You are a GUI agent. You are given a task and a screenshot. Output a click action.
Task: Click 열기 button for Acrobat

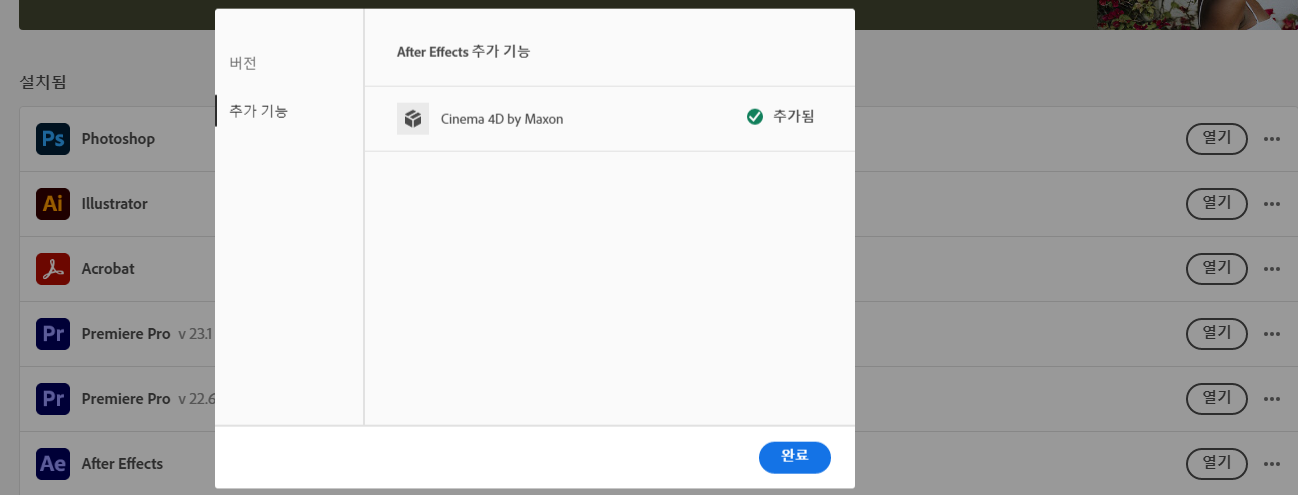[x=1216, y=269]
